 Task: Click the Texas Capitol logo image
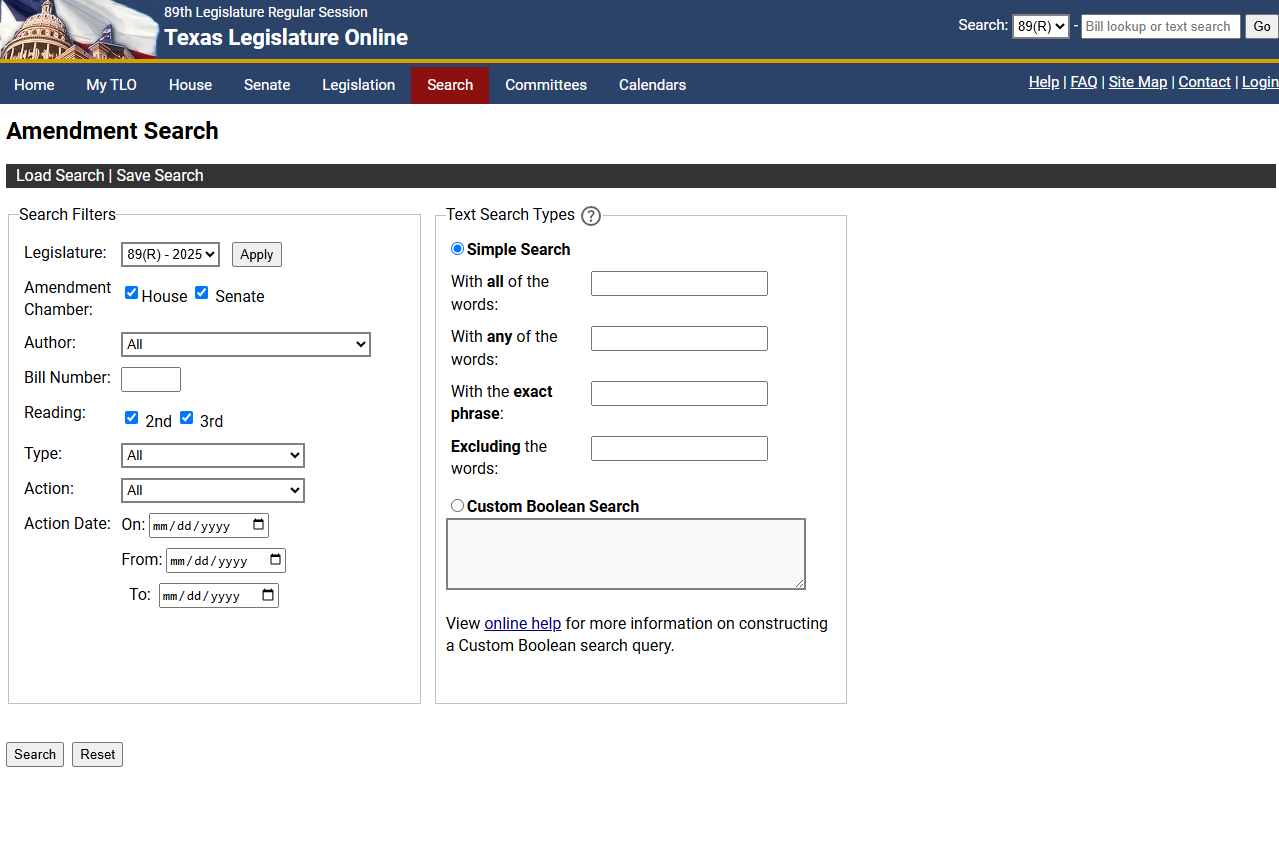(x=79, y=29)
